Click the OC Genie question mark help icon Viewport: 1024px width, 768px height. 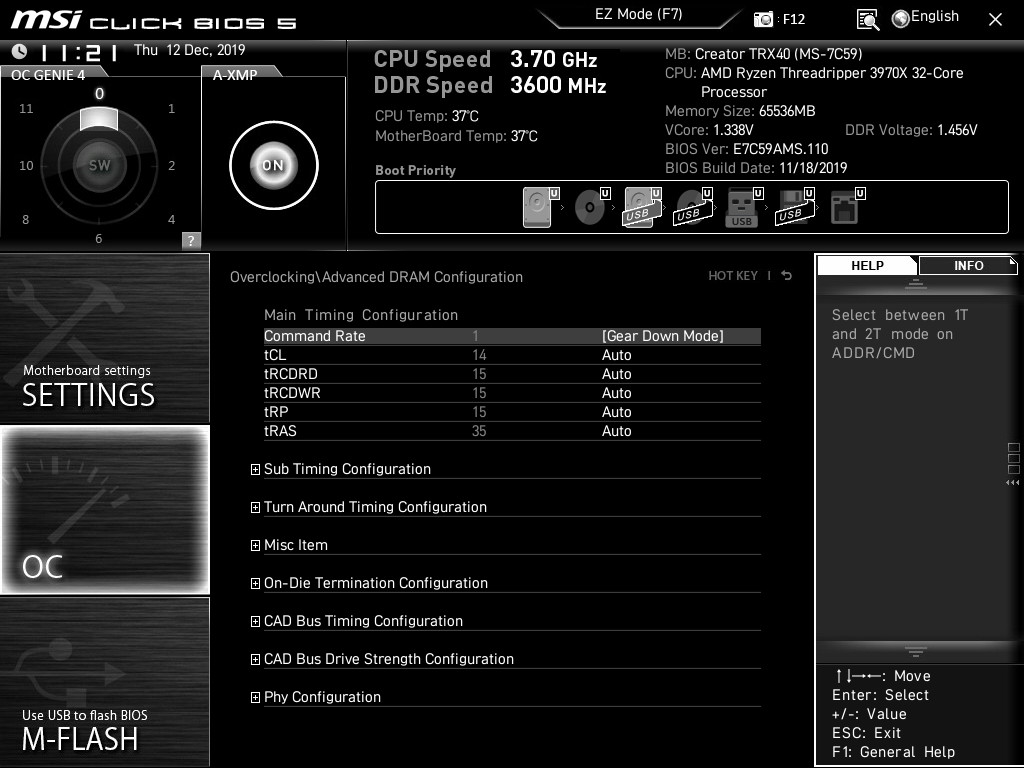tap(191, 240)
